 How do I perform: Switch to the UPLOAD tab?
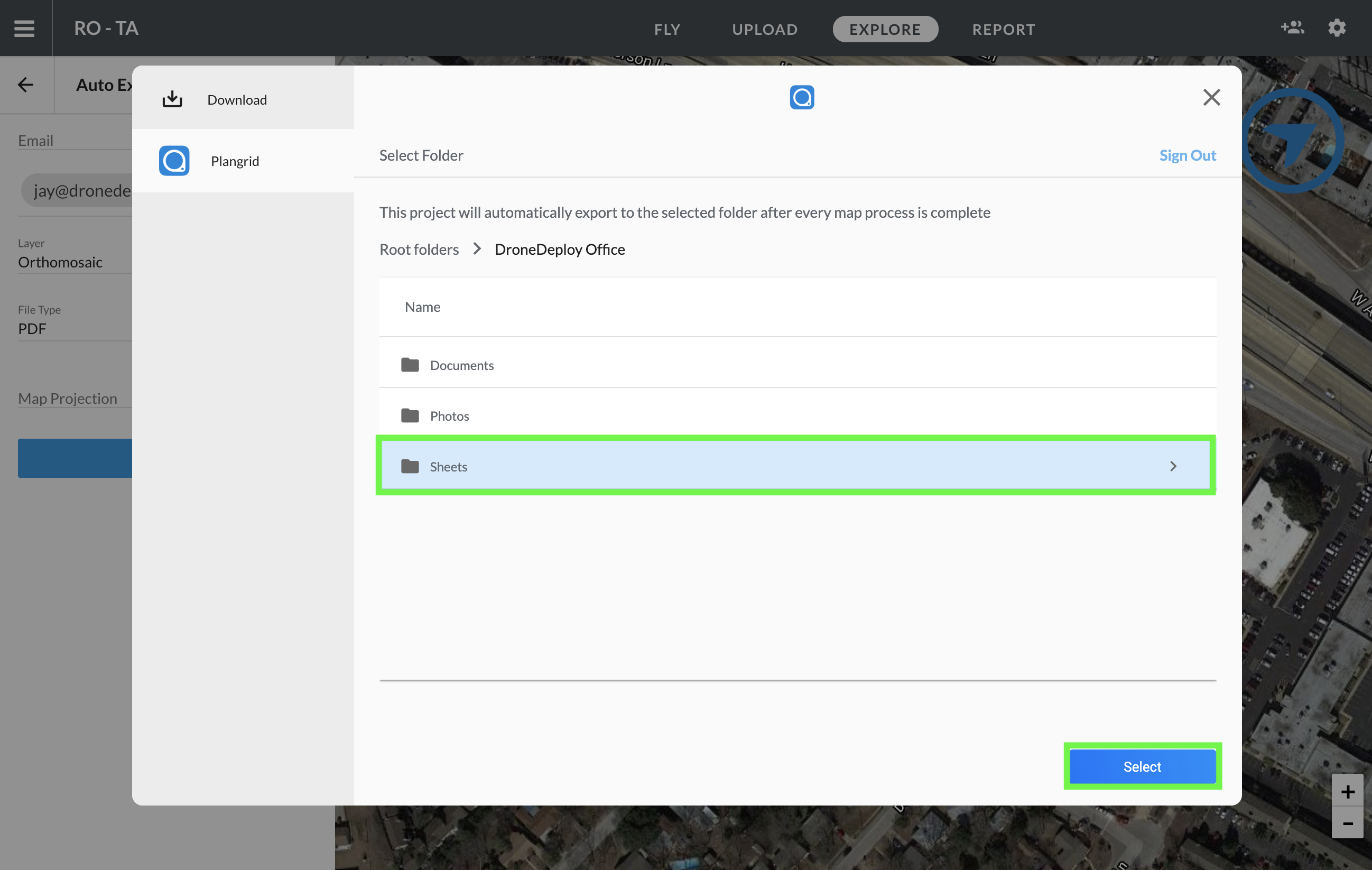click(x=765, y=29)
